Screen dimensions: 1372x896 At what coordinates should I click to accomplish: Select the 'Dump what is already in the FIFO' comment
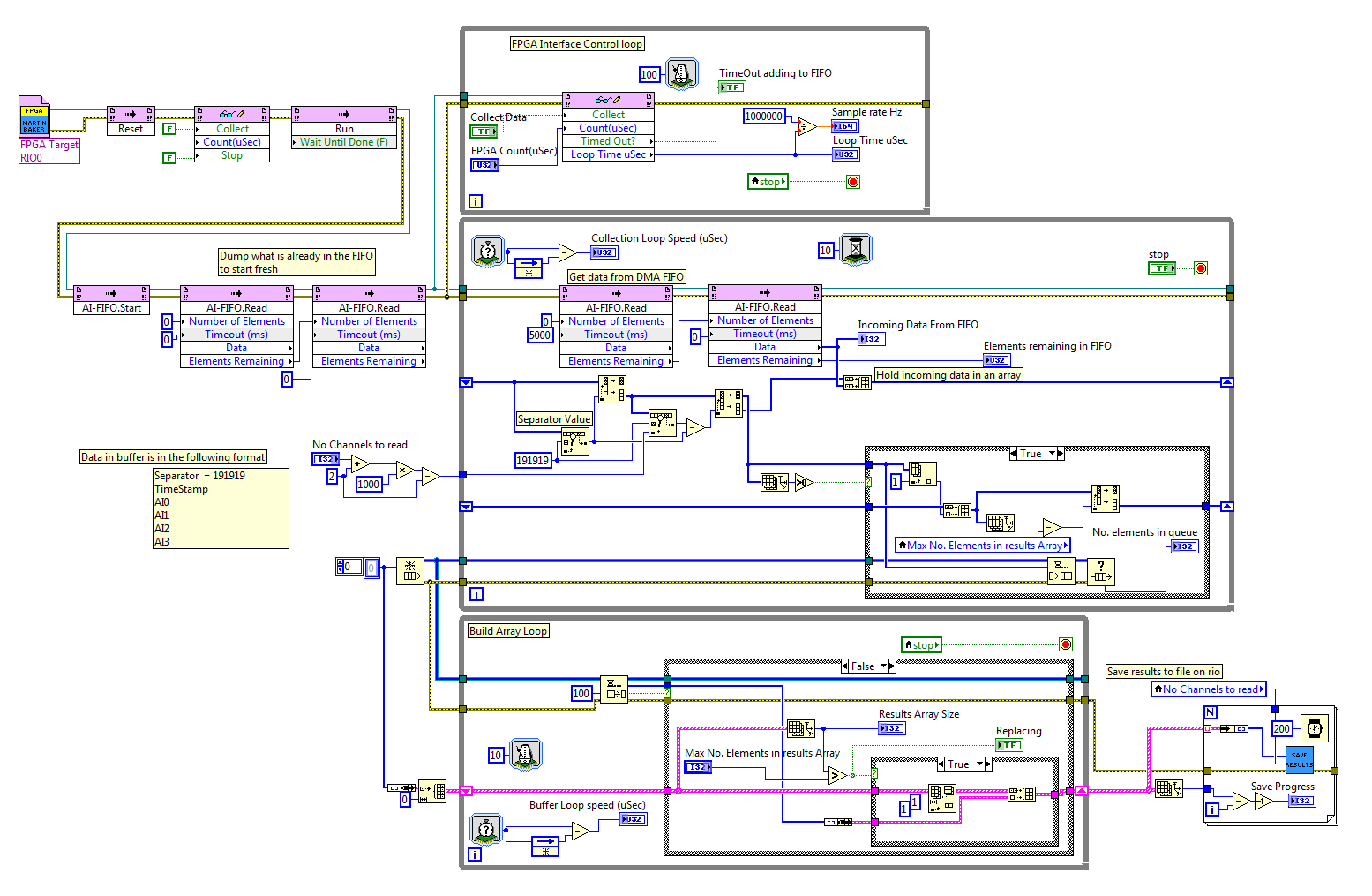[297, 262]
